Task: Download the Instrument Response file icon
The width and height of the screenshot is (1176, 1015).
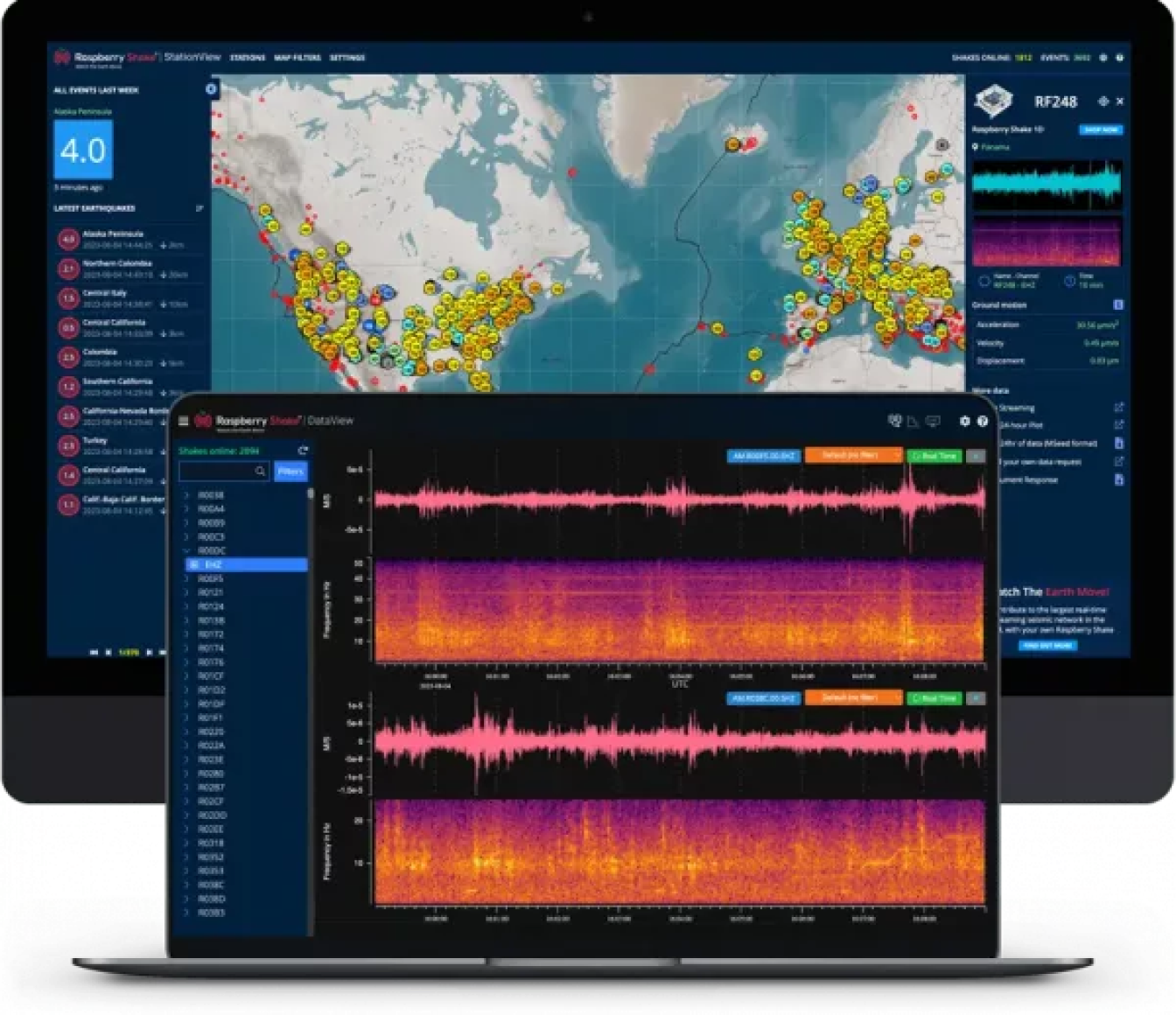Action: (1118, 479)
